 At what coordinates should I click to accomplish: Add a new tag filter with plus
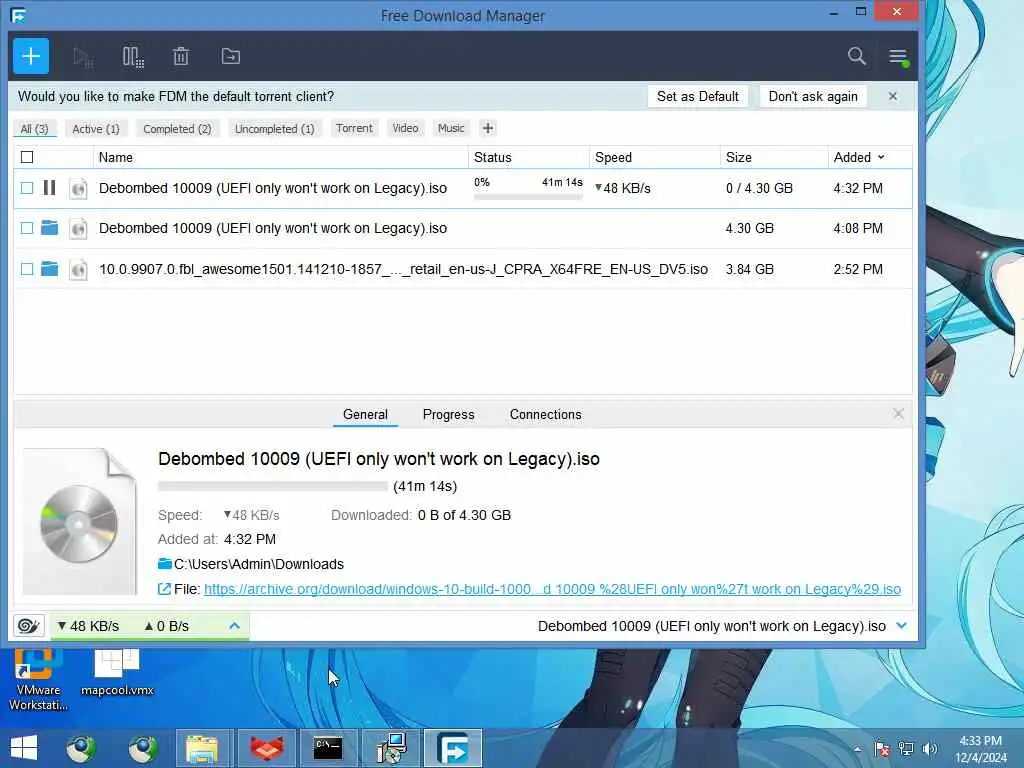click(488, 128)
